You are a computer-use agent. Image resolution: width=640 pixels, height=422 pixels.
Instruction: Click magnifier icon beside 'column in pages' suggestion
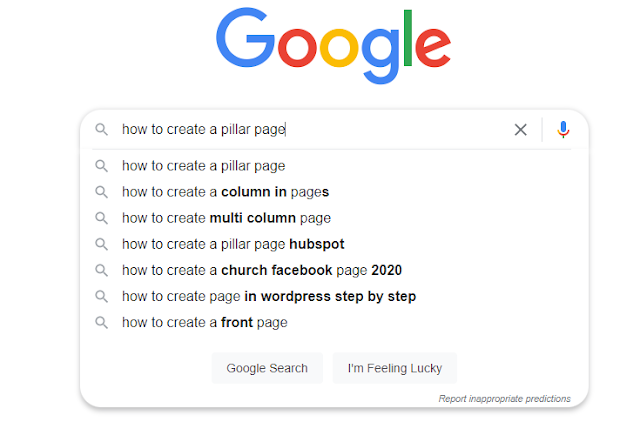point(101,191)
